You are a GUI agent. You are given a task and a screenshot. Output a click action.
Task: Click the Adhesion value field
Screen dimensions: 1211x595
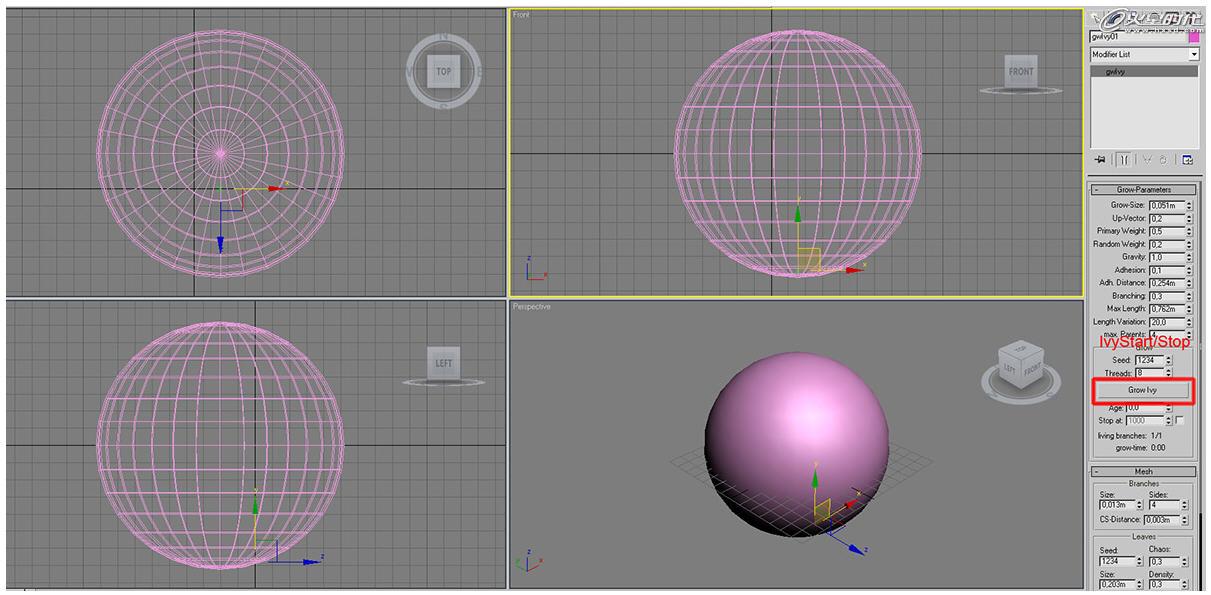tap(1167, 270)
